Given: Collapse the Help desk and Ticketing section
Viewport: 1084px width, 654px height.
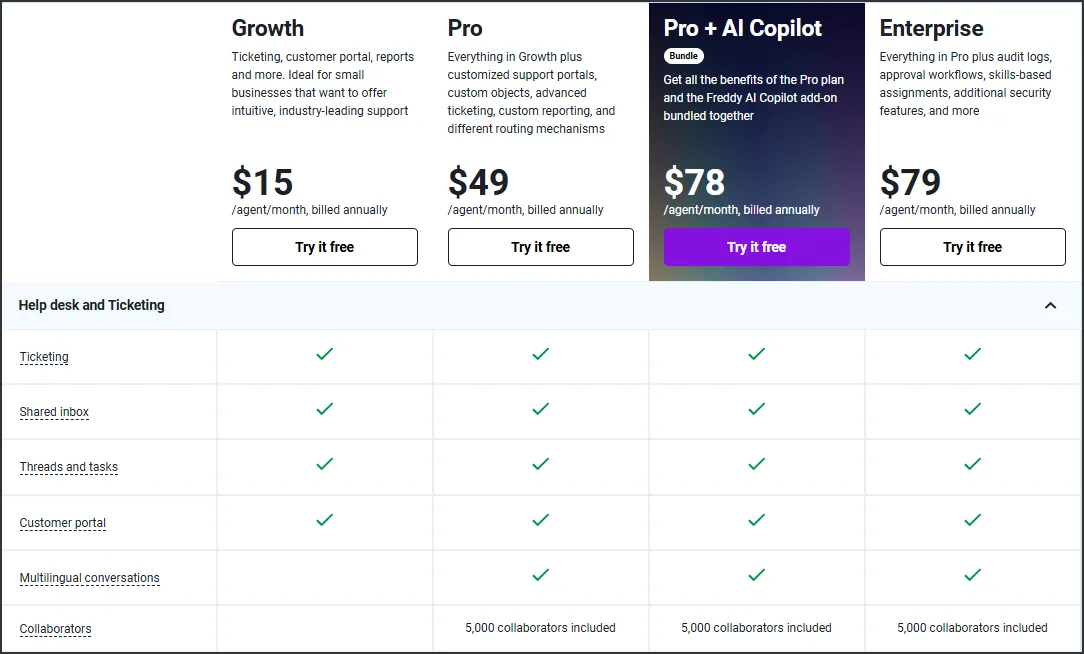Looking at the screenshot, I should point(1050,305).
